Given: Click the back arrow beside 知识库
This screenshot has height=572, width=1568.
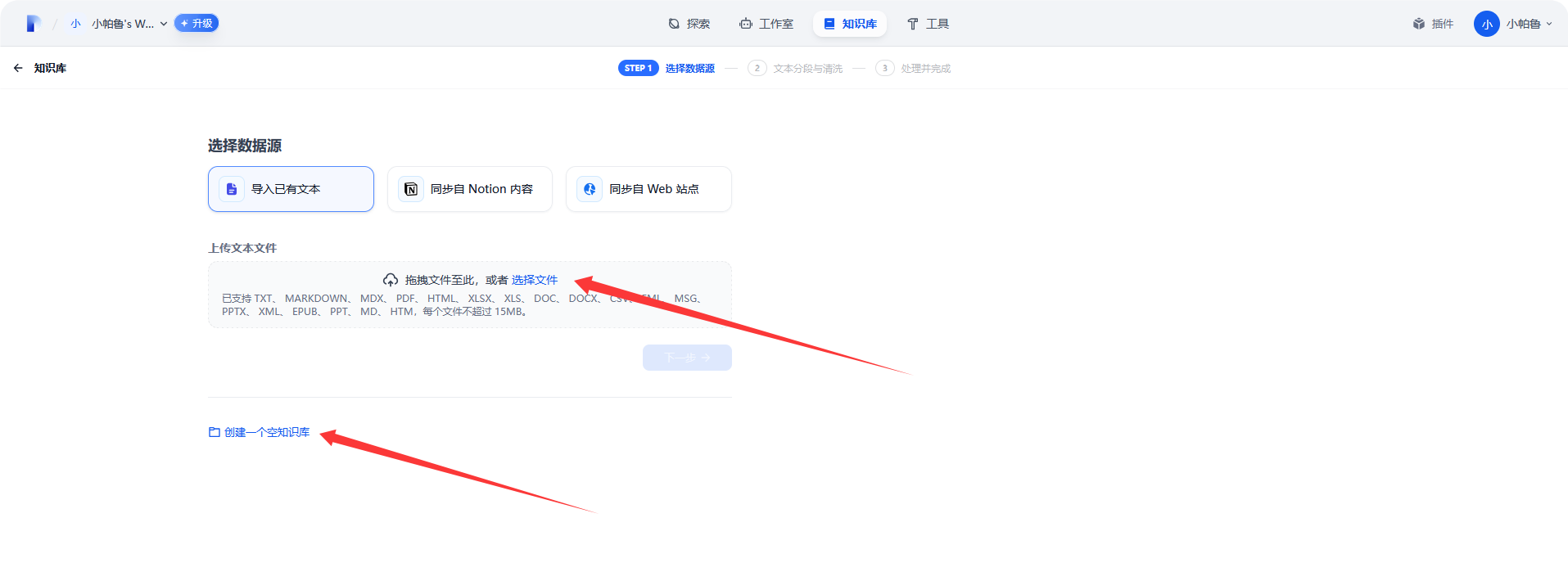Looking at the screenshot, I should [18, 68].
